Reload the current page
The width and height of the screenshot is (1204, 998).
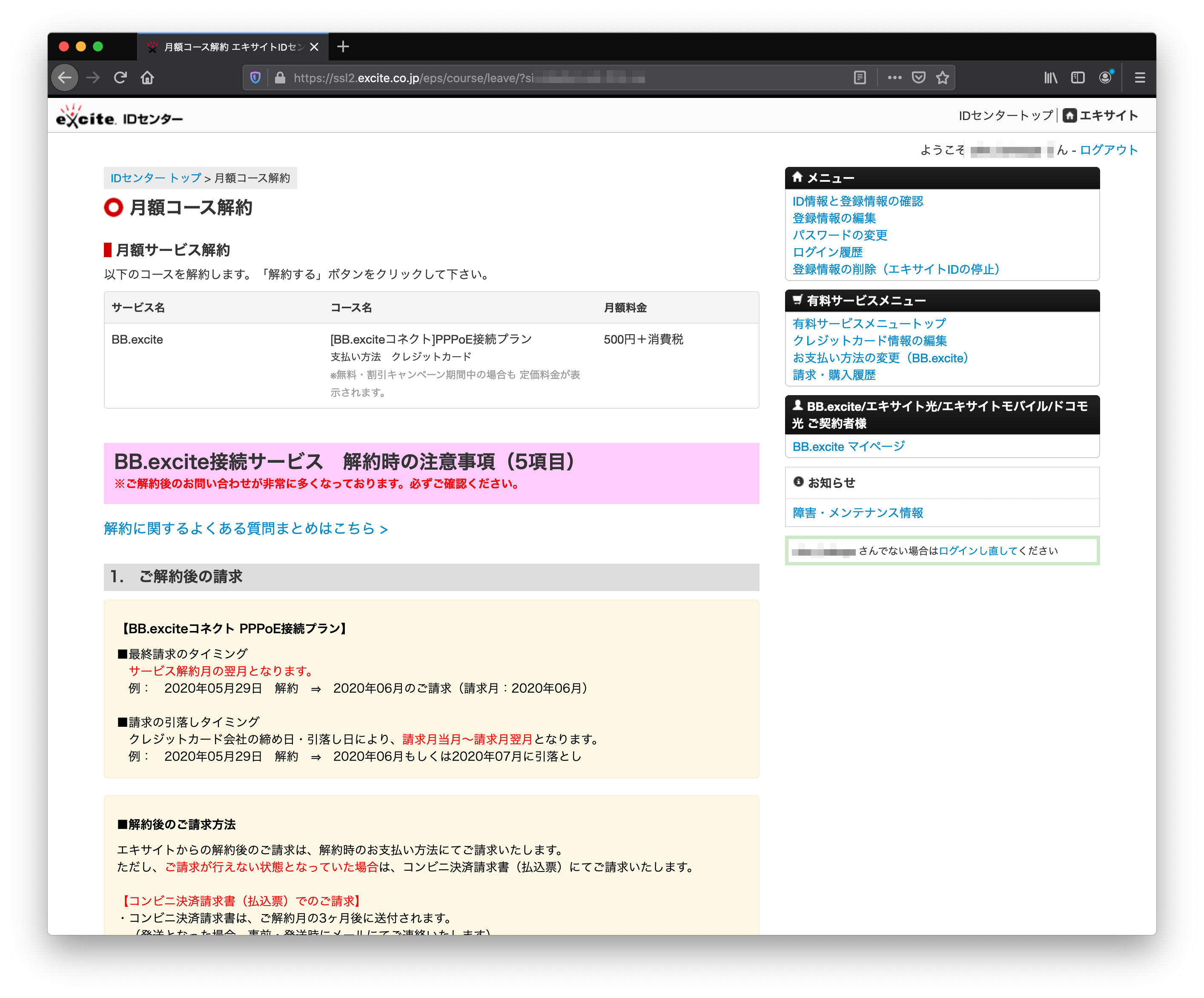[120, 77]
